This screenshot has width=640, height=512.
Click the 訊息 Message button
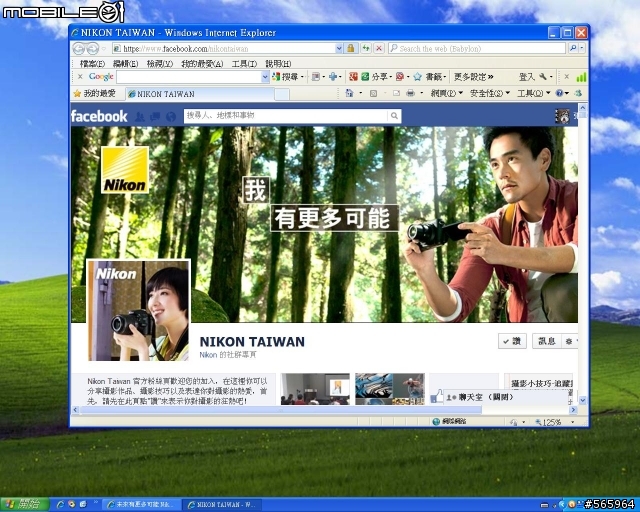[547, 341]
